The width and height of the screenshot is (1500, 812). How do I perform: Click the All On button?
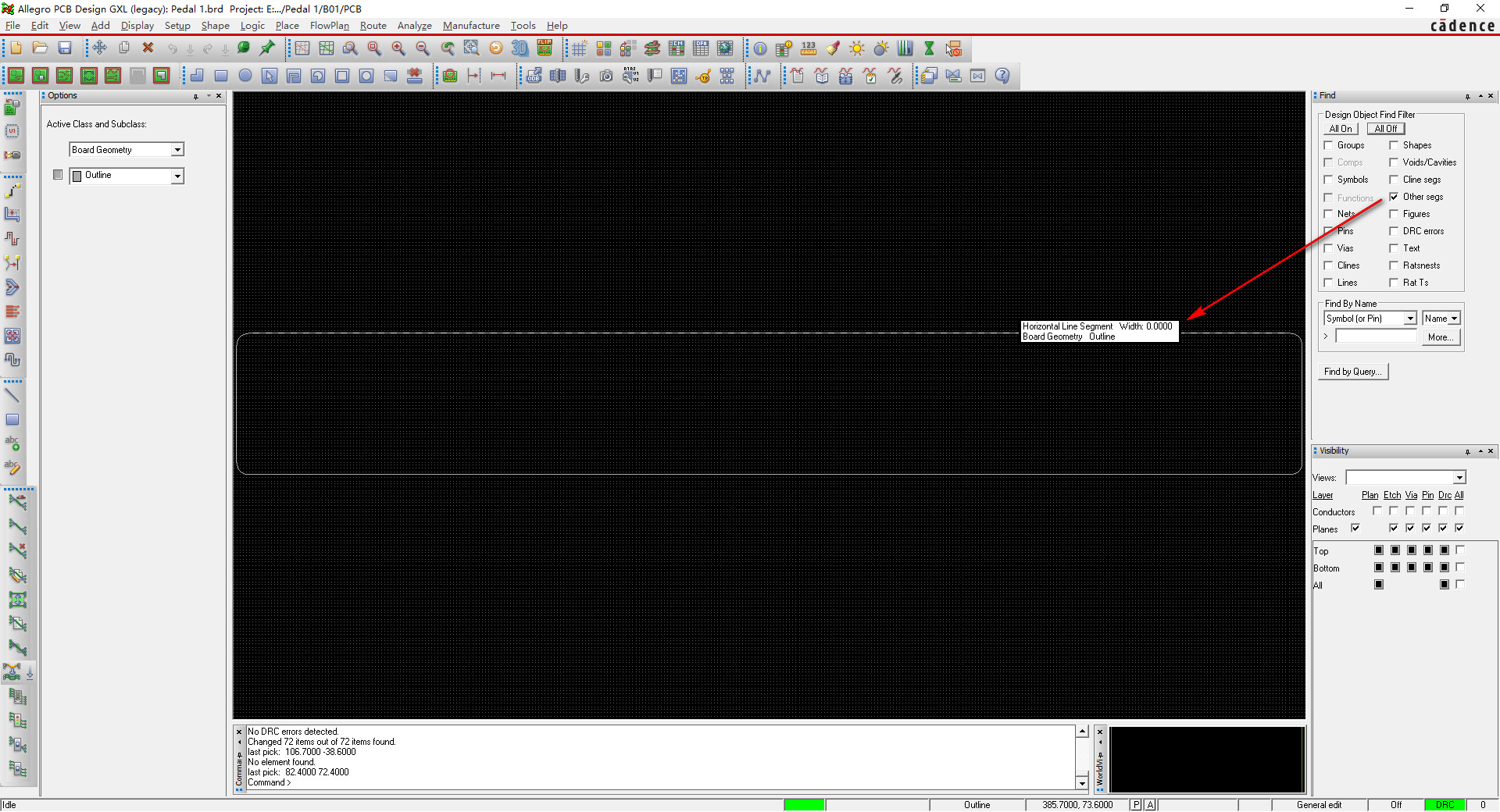tap(1341, 129)
